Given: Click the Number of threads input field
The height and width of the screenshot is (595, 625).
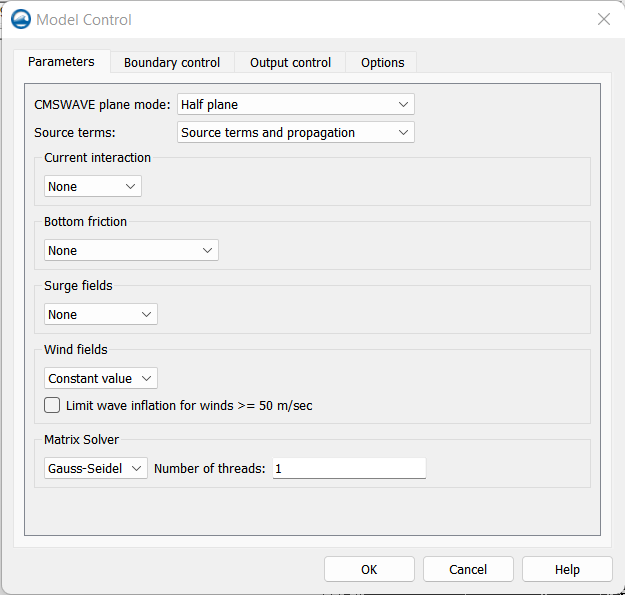Looking at the screenshot, I should coord(349,468).
